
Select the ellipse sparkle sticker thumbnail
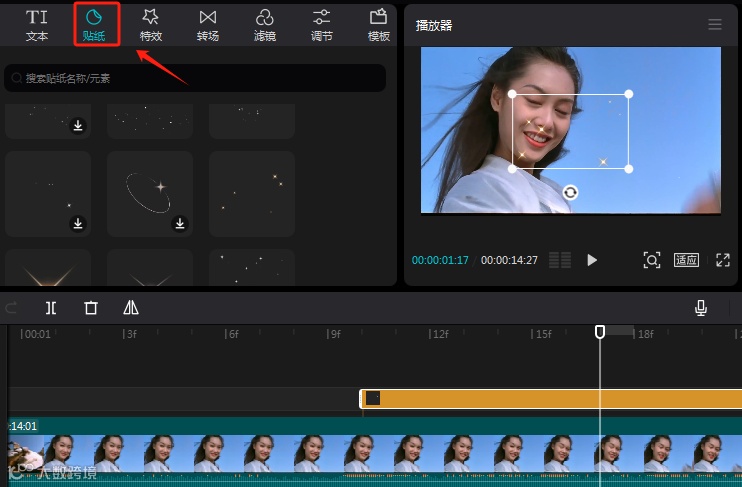150,194
